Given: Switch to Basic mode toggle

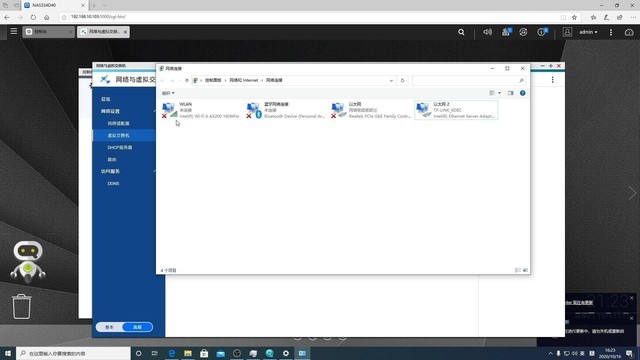Looking at the screenshot, I should (x=109, y=327).
